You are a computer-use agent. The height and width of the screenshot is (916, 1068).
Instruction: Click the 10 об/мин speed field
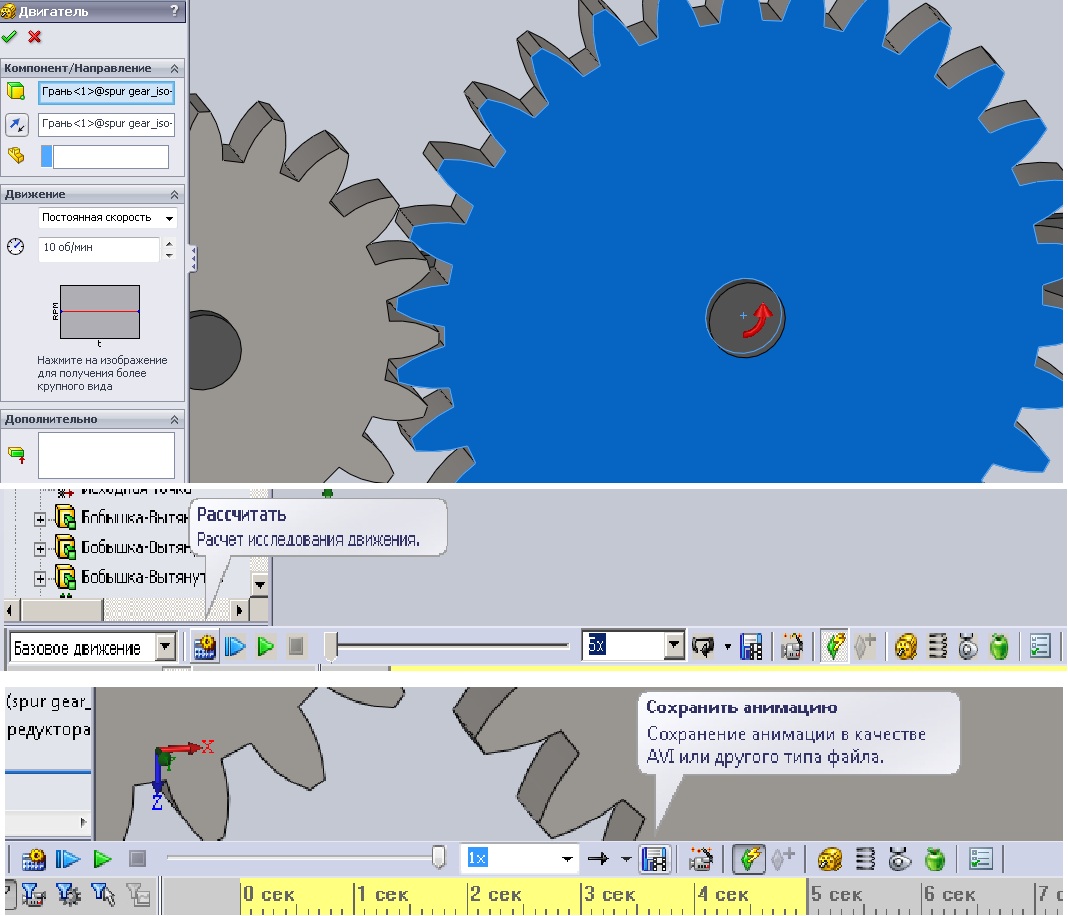(98, 248)
